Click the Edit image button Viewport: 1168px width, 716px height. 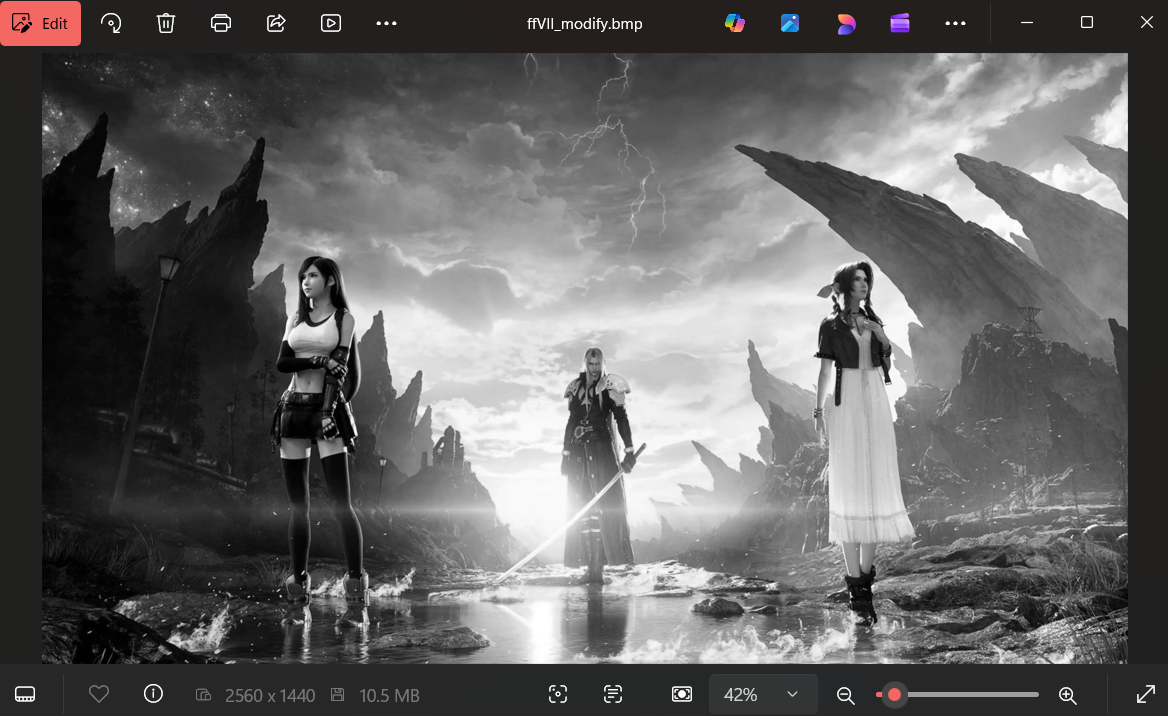[41, 23]
